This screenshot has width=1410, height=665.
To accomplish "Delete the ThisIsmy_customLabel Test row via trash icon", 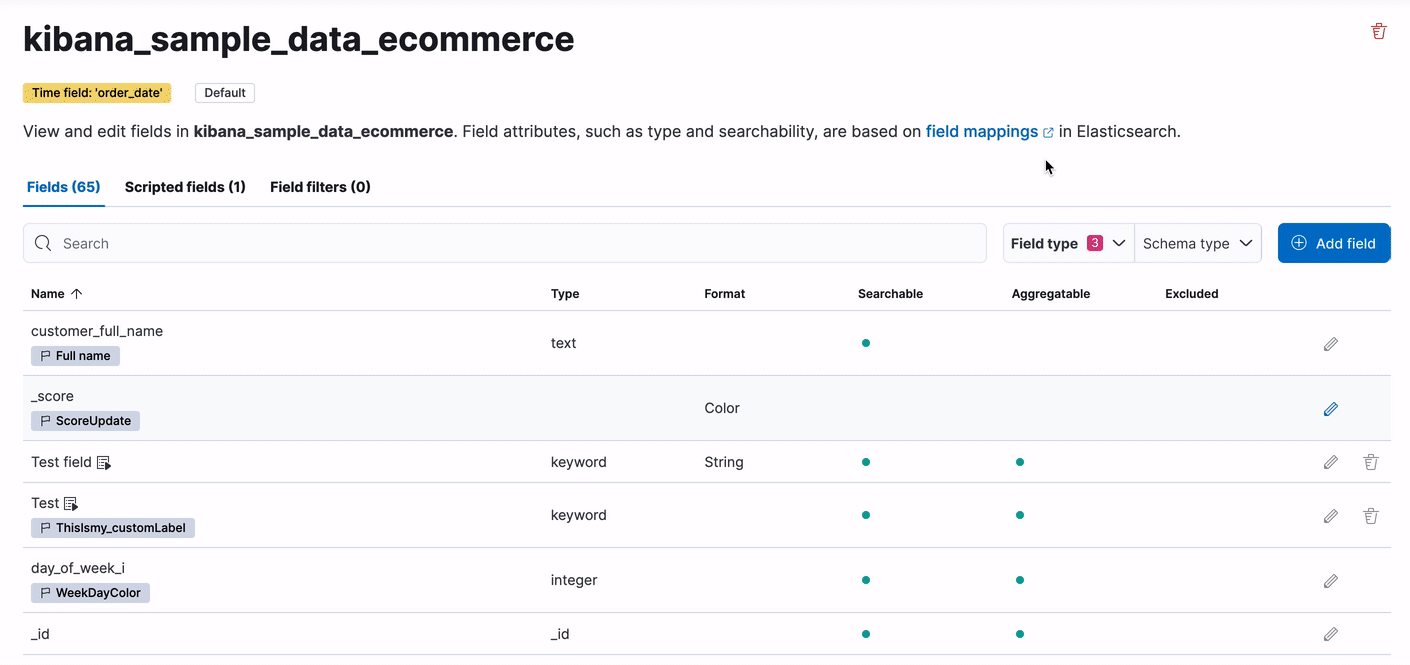I will coord(1371,516).
